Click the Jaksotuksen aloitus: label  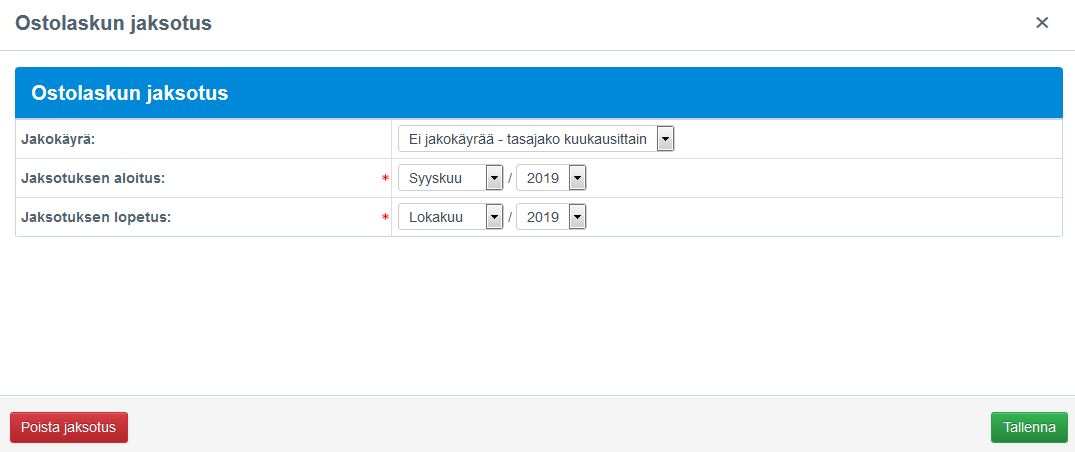[x=93, y=178]
